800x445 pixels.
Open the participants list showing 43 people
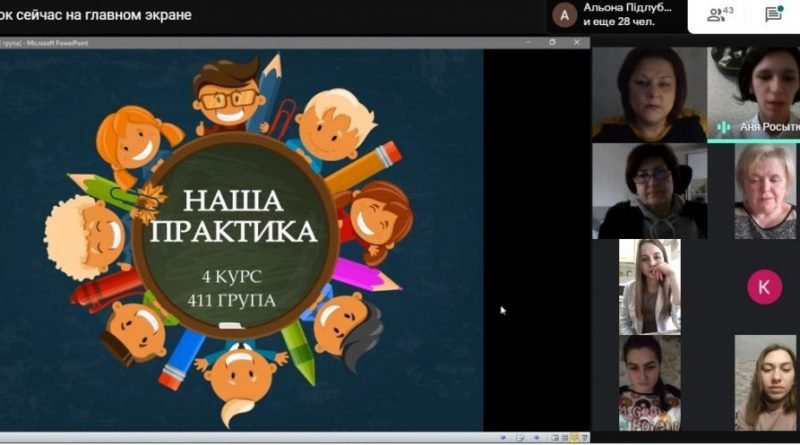(x=719, y=14)
